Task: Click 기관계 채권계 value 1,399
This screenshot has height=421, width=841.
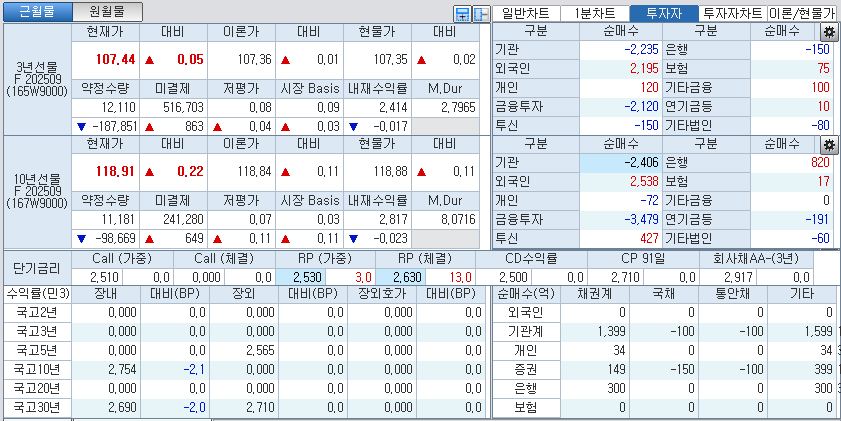Action: (611, 331)
